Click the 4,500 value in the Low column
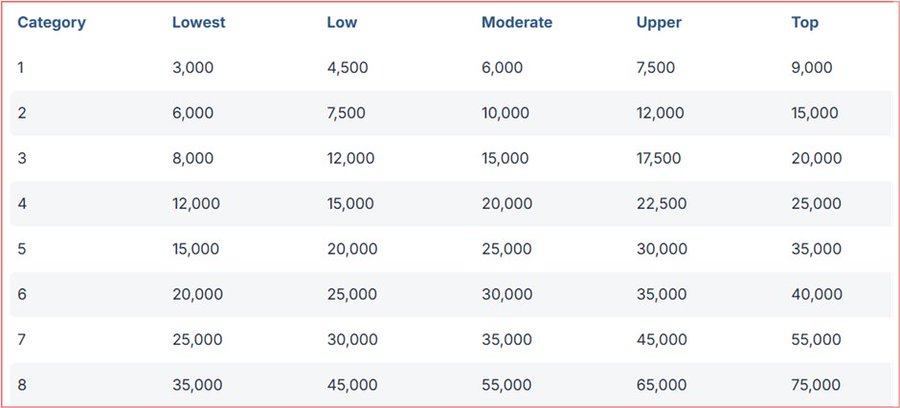 click(347, 68)
